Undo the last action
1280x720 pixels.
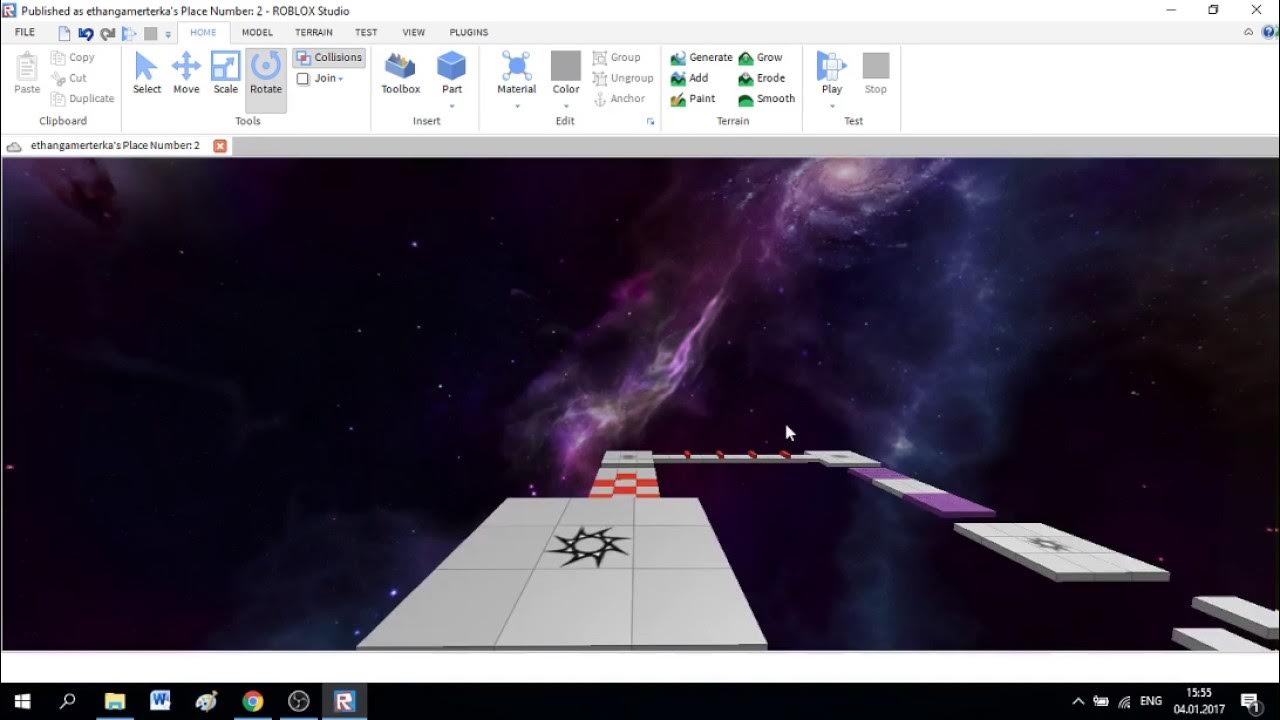coord(86,33)
